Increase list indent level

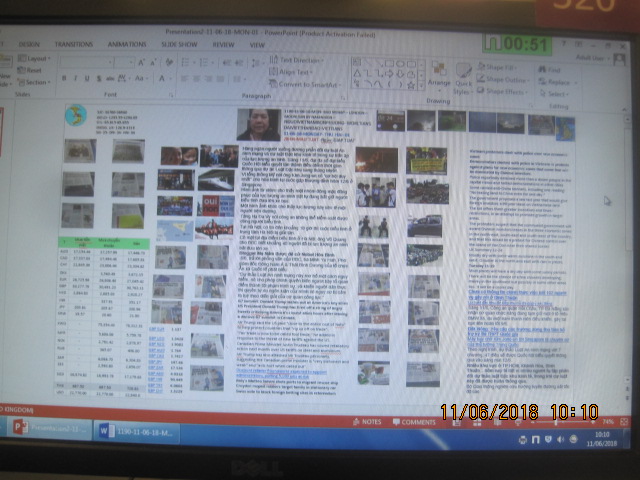239,63
